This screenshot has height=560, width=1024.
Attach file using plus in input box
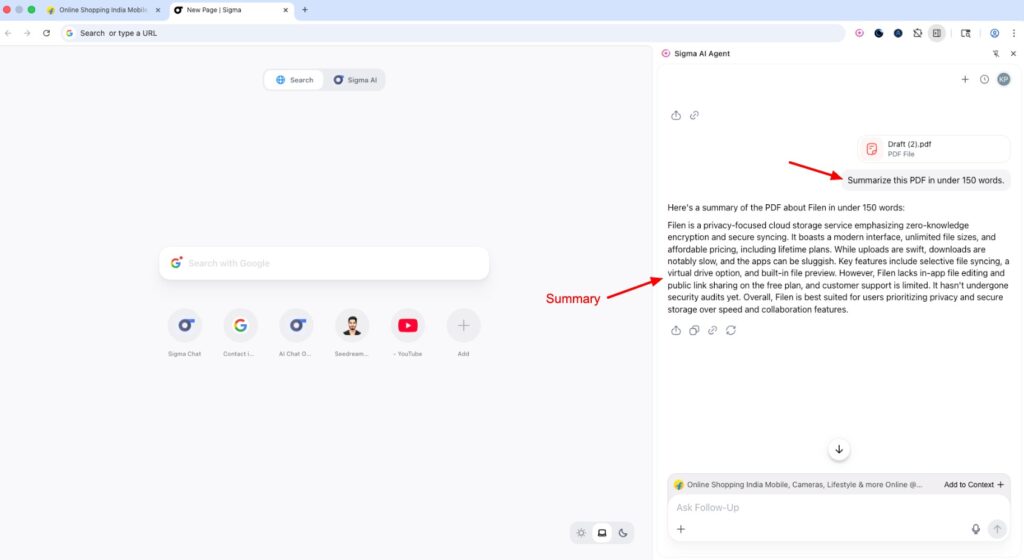point(681,529)
